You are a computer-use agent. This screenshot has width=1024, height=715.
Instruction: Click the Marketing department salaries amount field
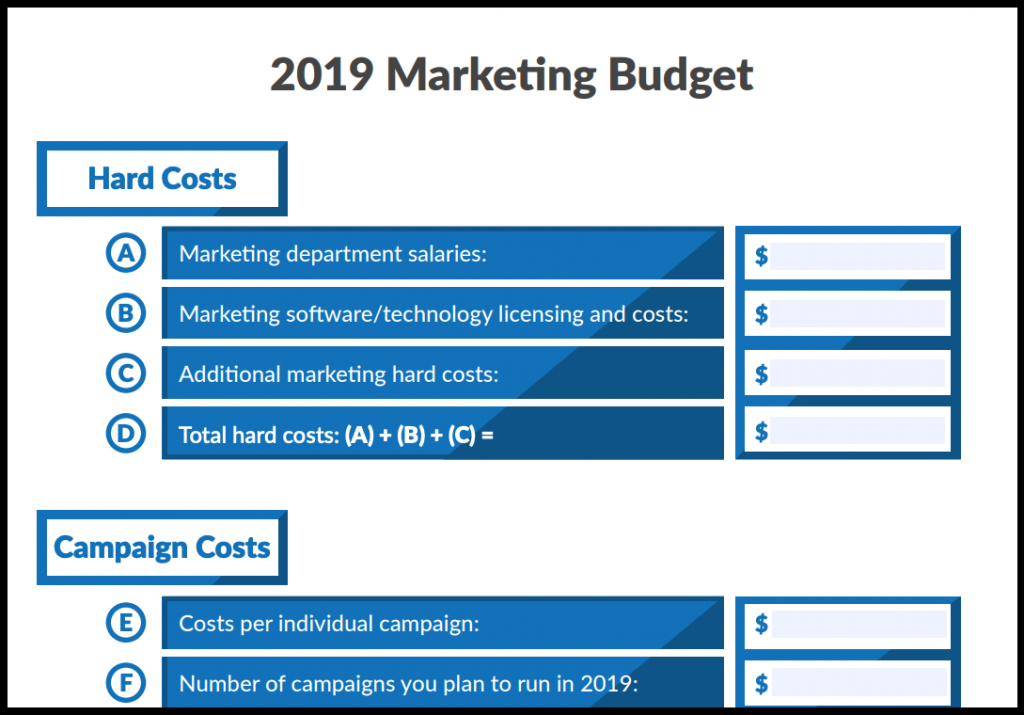point(857,256)
